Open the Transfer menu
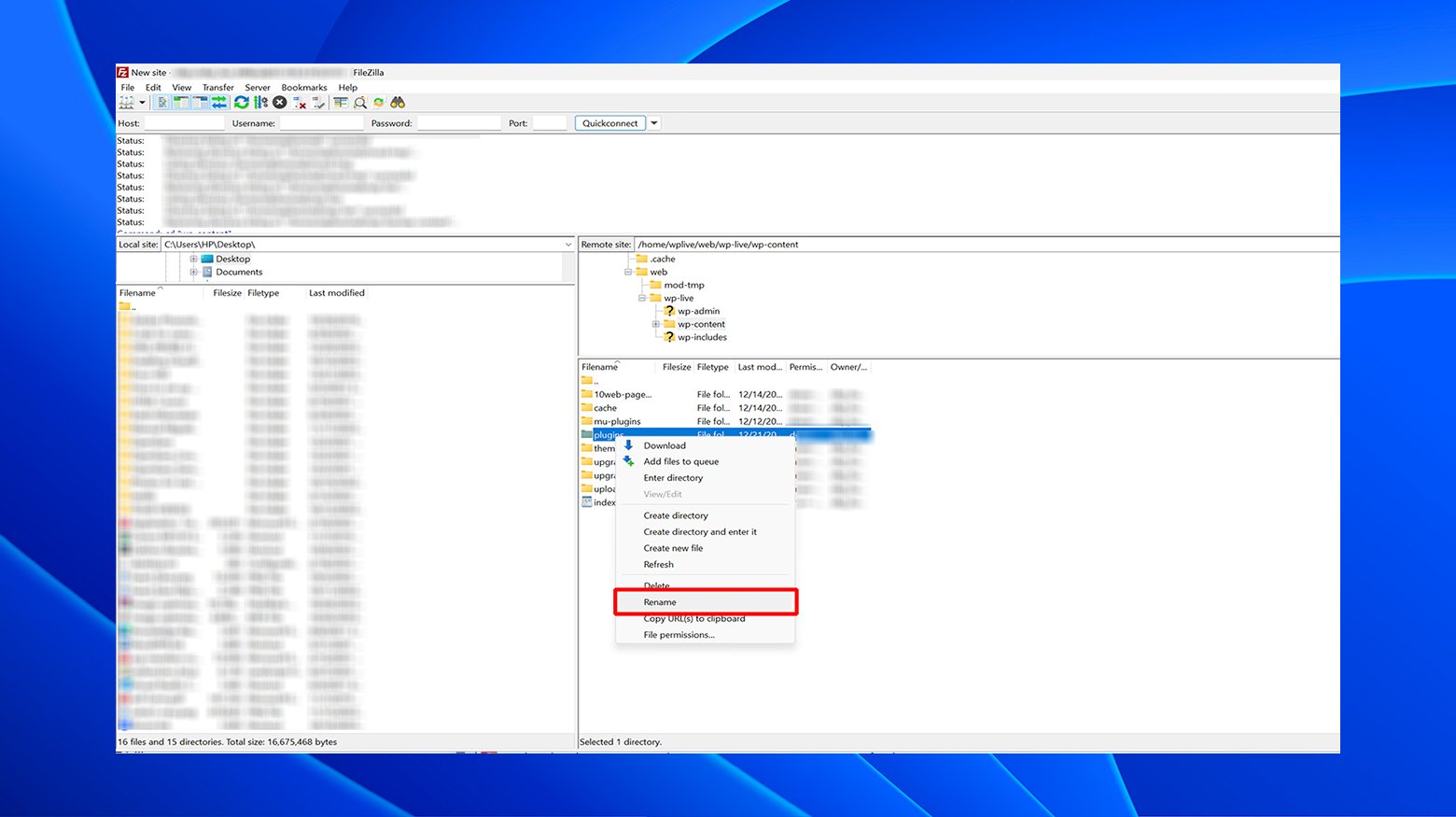The width and height of the screenshot is (1456, 817). pos(217,88)
